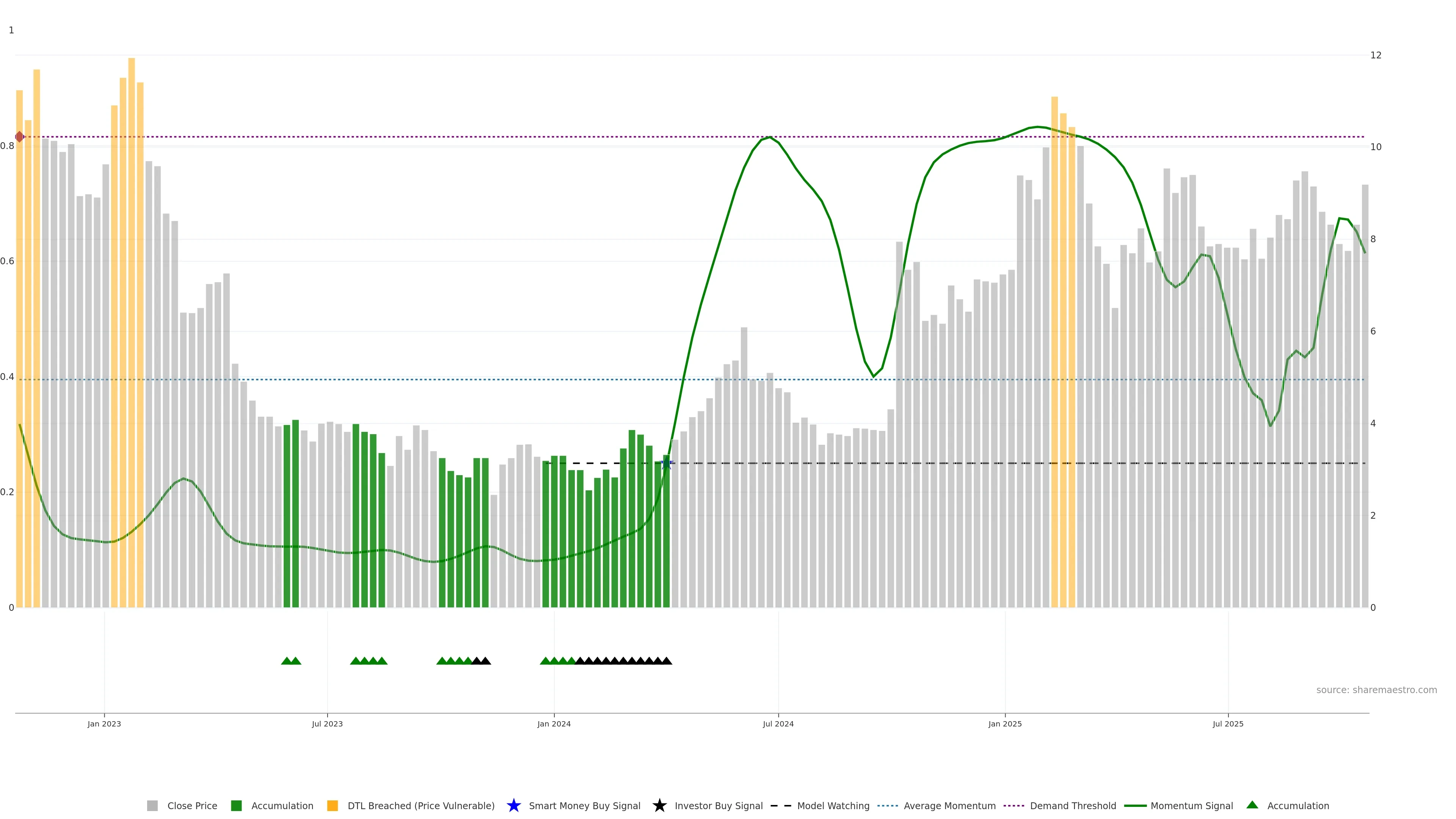Click the Jan 2024 axis label
Image resolution: width=1456 pixels, height=819 pixels.
click(x=554, y=724)
